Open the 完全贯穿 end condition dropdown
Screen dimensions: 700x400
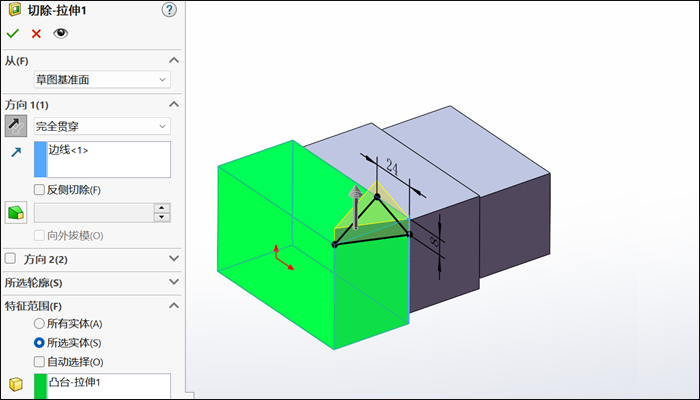tap(102, 126)
